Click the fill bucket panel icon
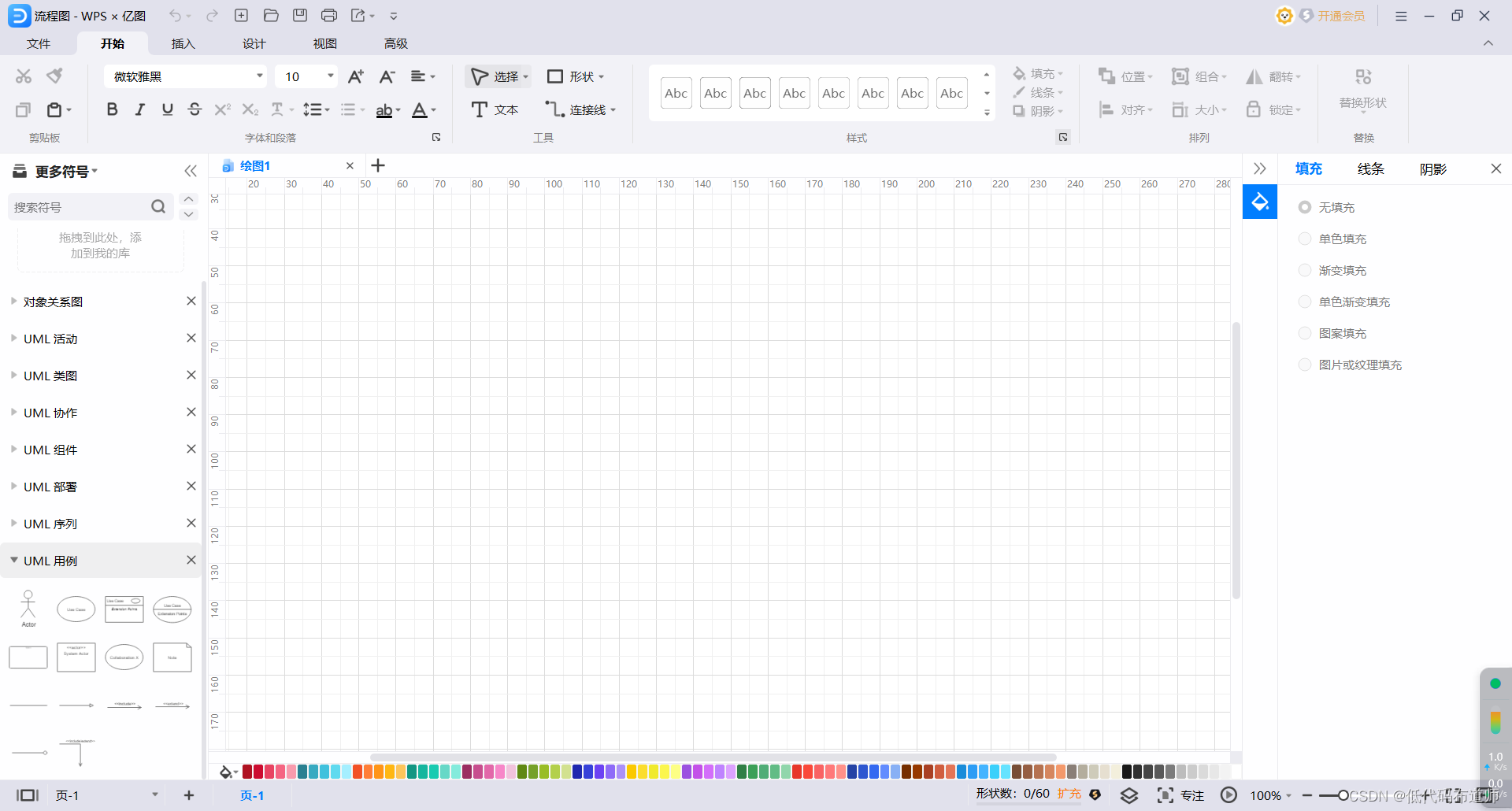Image resolution: width=1512 pixels, height=811 pixels. 1260,202
